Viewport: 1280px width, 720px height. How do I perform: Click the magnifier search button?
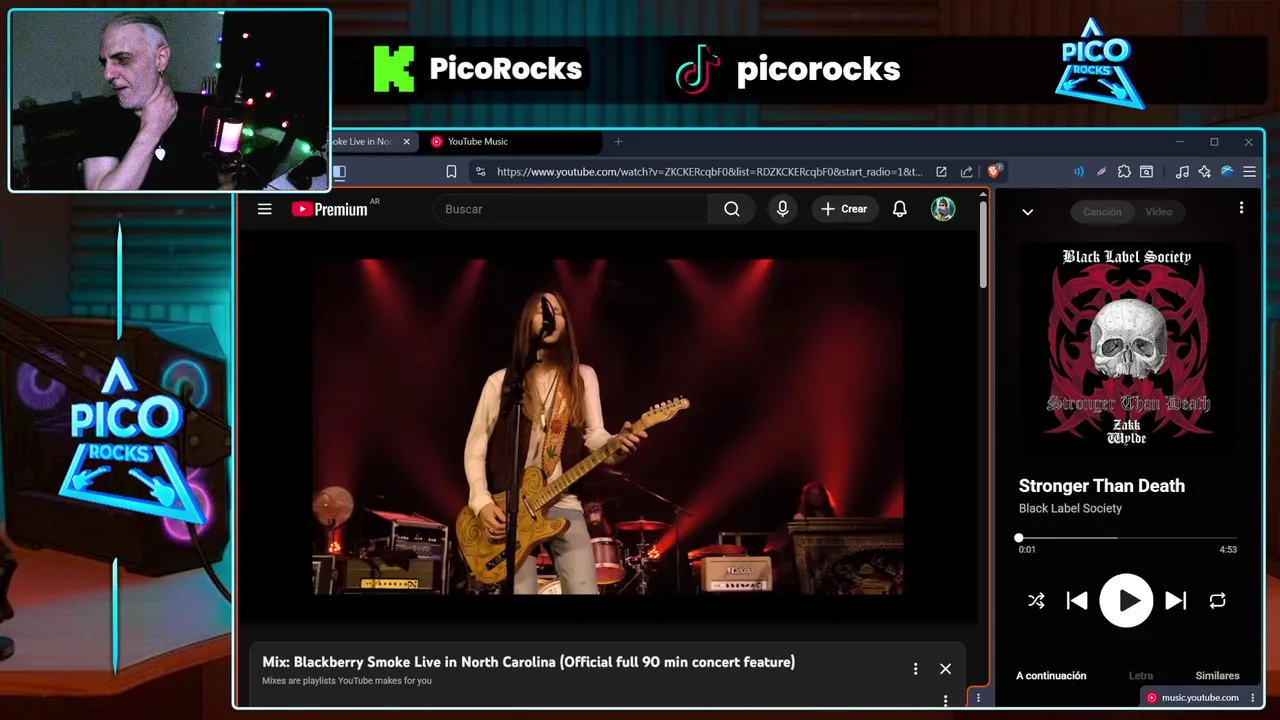tap(732, 209)
